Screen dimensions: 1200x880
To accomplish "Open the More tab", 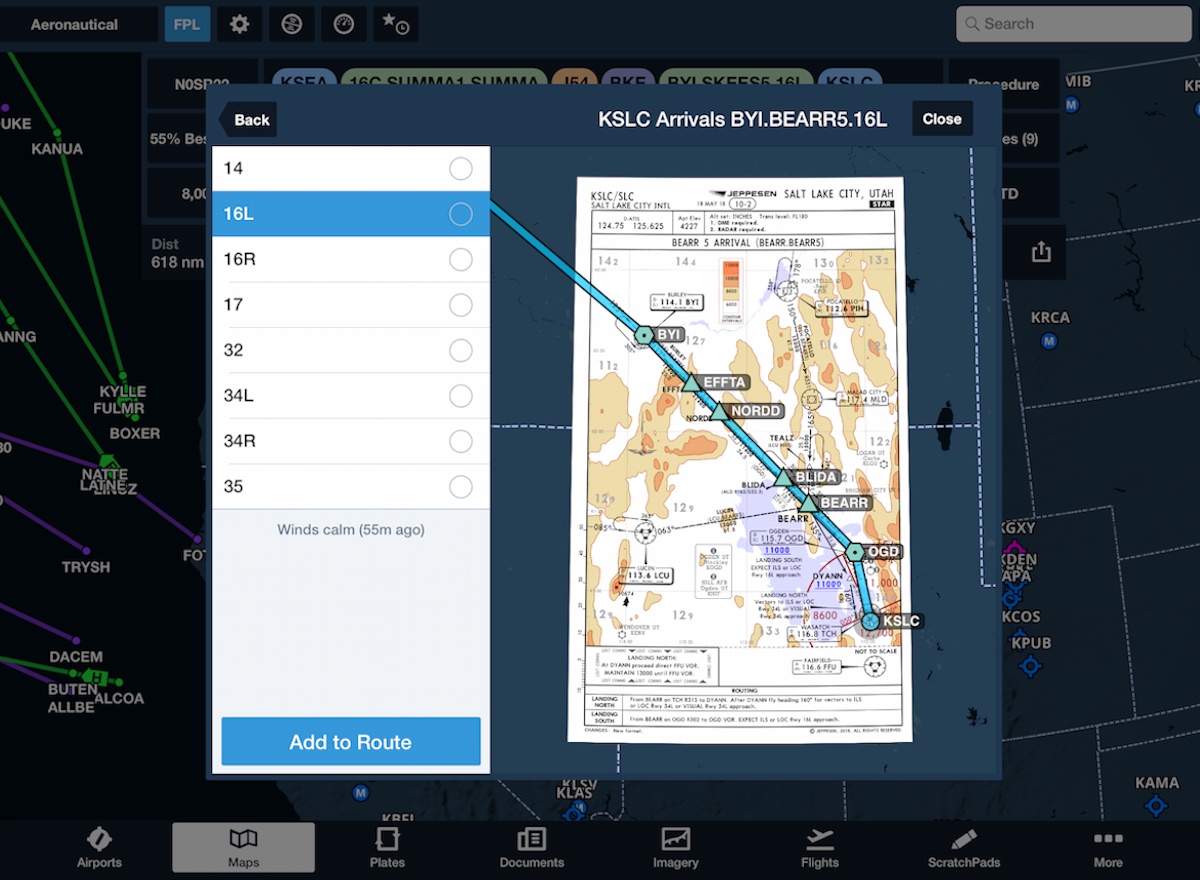I will pyautogui.click(x=1108, y=848).
